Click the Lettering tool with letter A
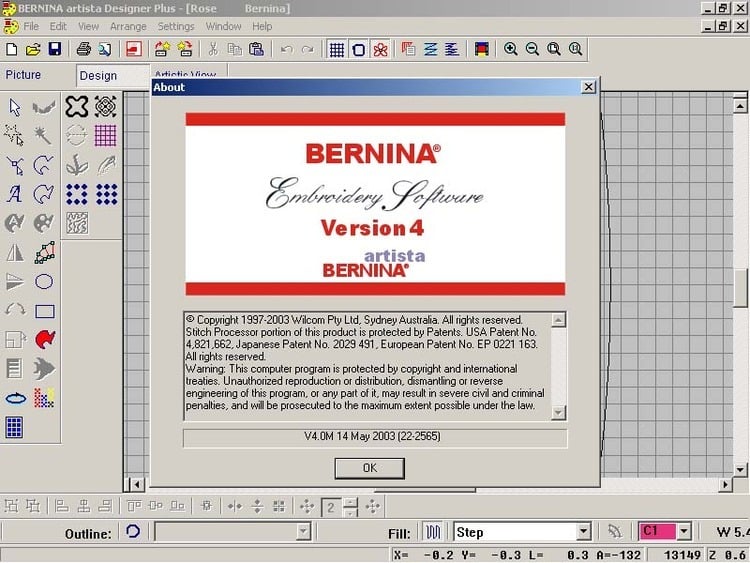The image size is (750, 563). coord(15,194)
